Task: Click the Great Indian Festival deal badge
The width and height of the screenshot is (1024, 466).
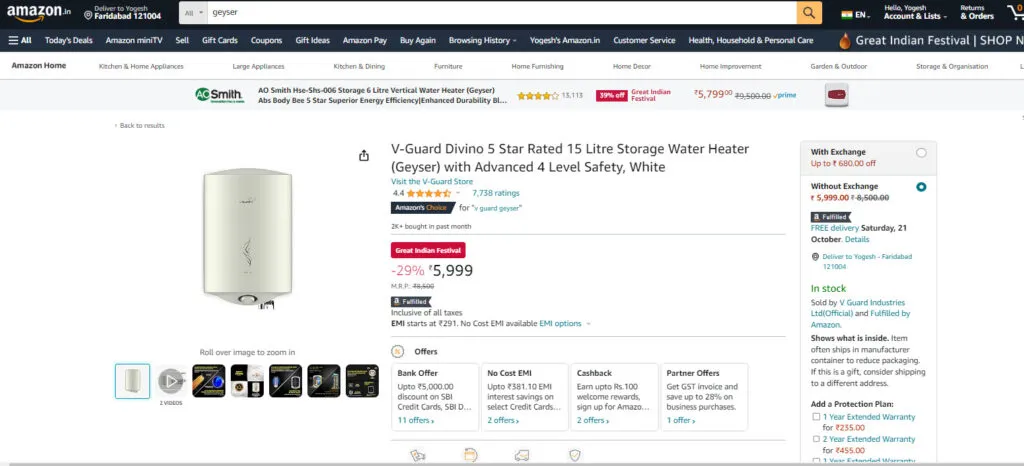Action: point(428,251)
